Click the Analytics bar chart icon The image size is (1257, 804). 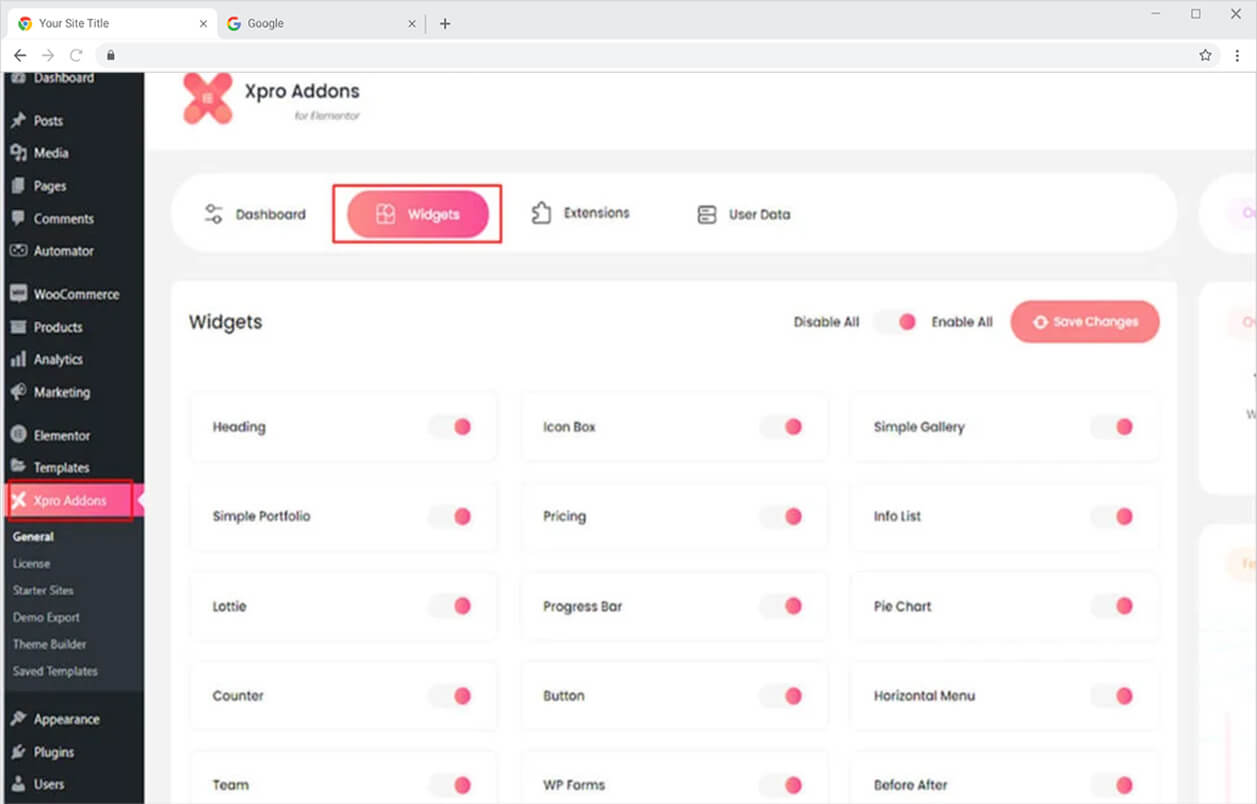[18, 360]
